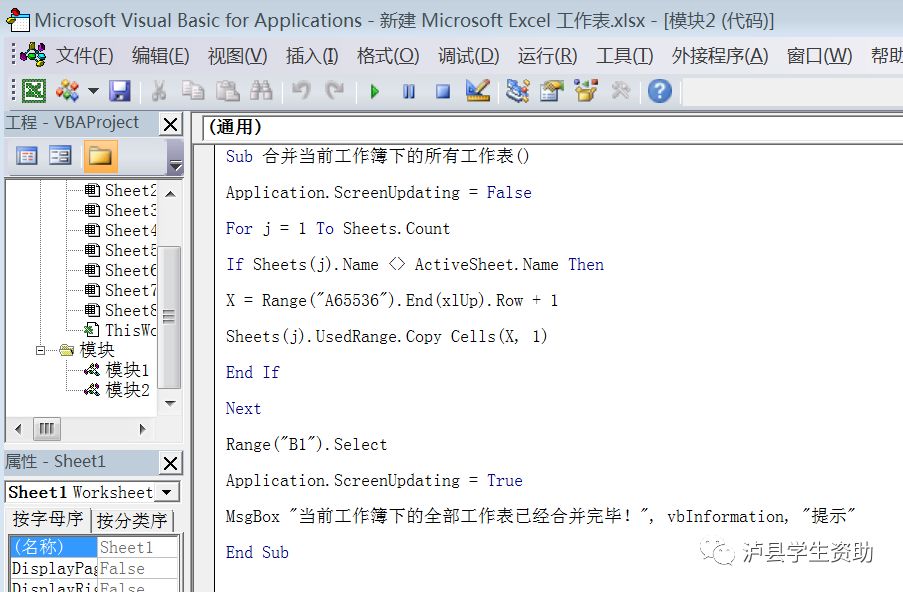Viewport: 903px width, 592px height.
Task: Click the Toolbox wrench icon
Action: [620, 90]
